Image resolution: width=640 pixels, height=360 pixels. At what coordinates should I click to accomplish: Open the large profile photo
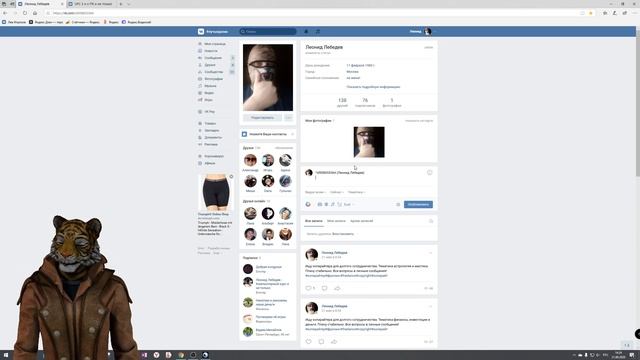pos(268,78)
